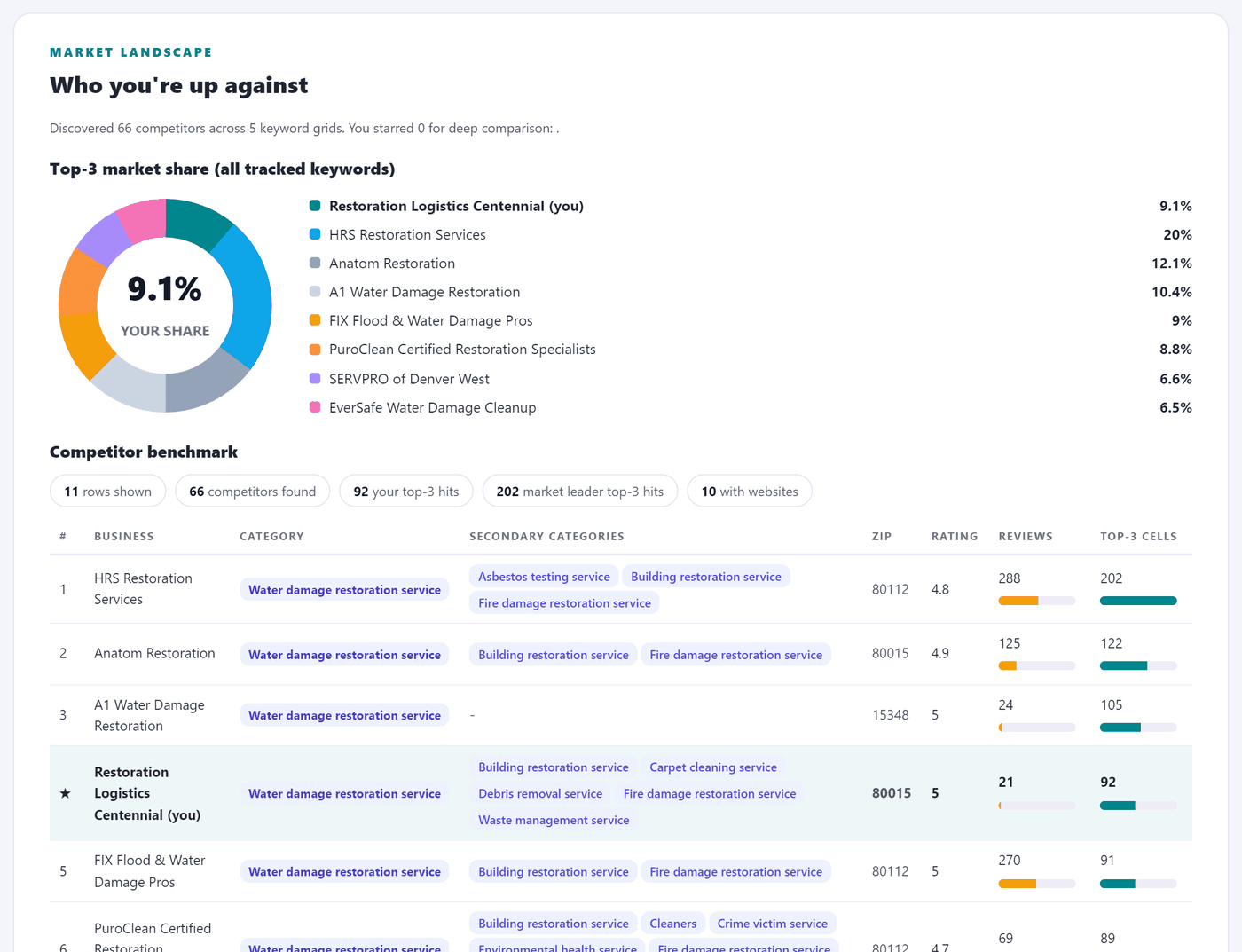Click the pink EverSafe Water Damage Cleanup swatch
The image size is (1242, 952).
[315, 407]
